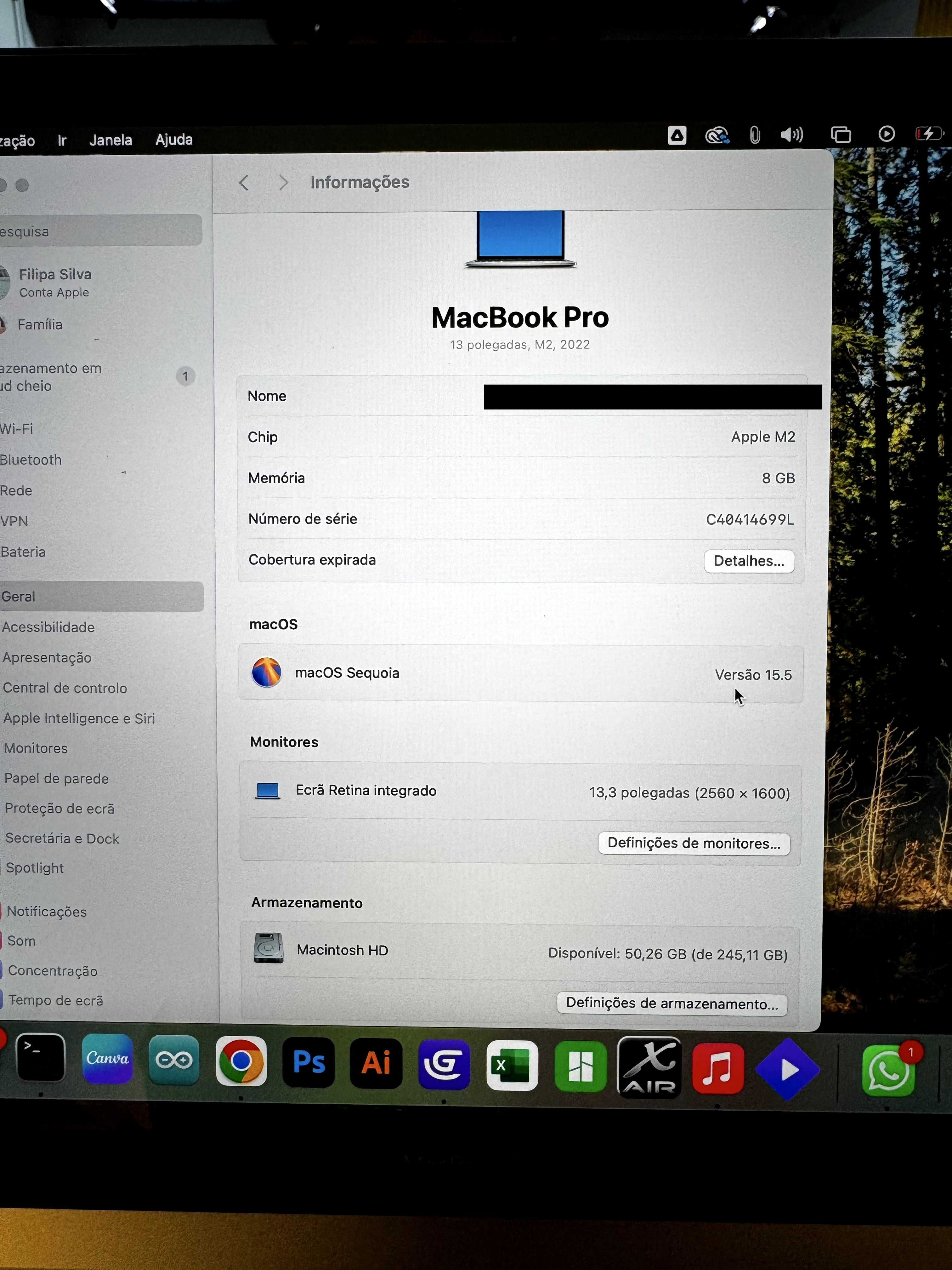The height and width of the screenshot is (1270, 952).
Task: Click the Versão 15.5 text
Action: click(753, 675)
